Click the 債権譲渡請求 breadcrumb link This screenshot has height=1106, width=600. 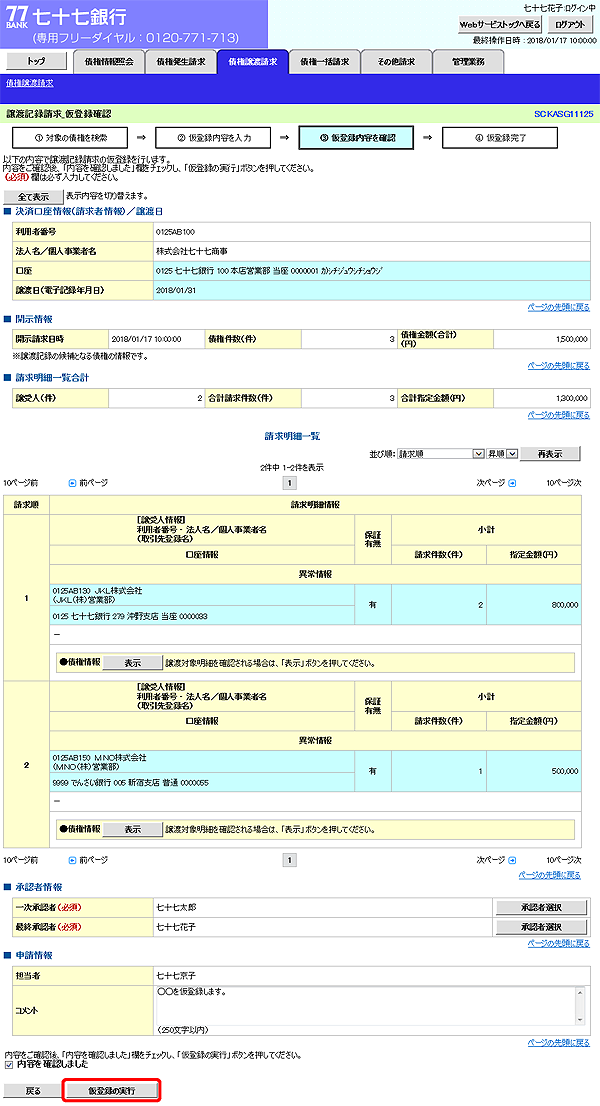click(x=30, y=83)
